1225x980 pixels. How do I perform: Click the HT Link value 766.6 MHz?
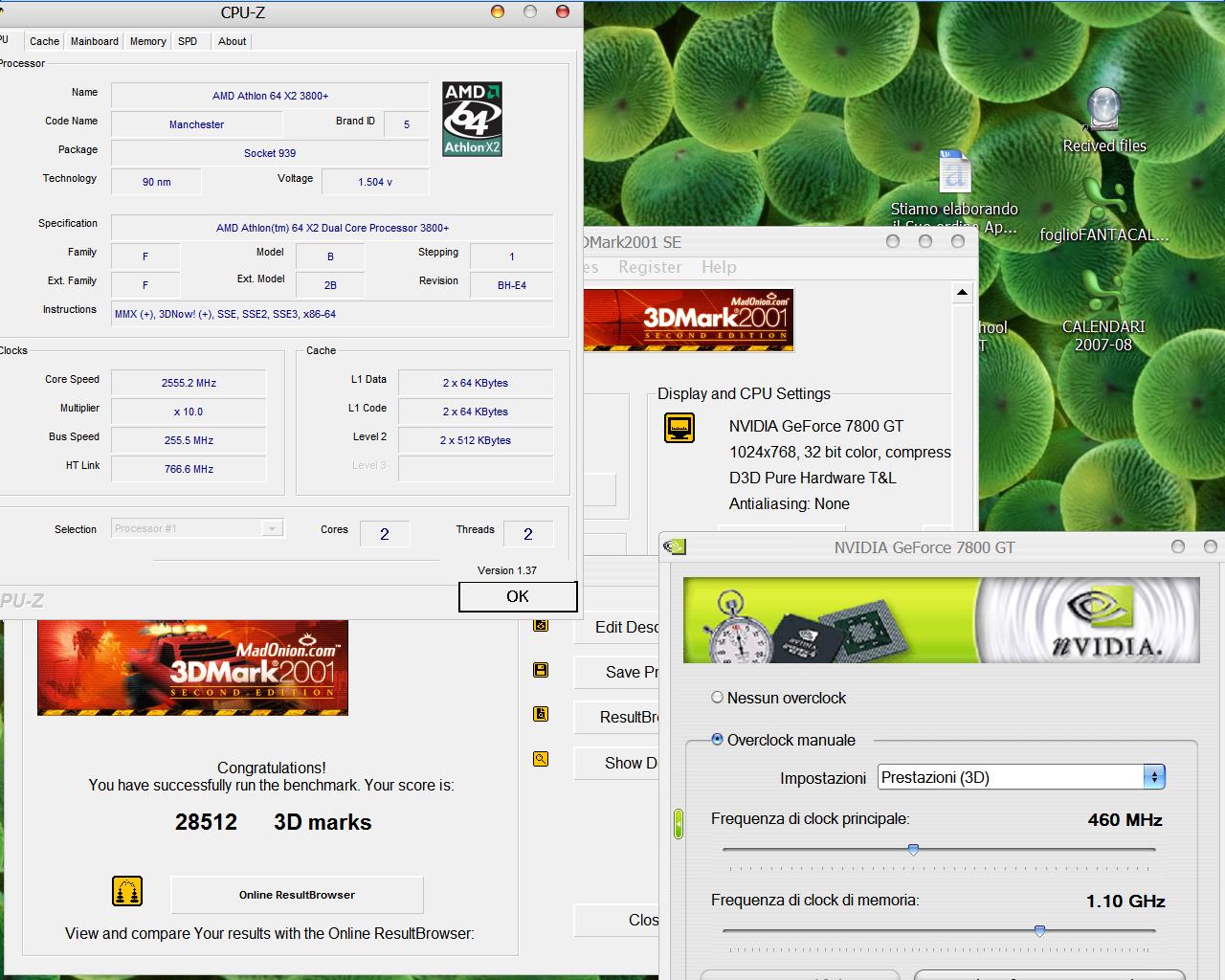(x=189, y=469)
